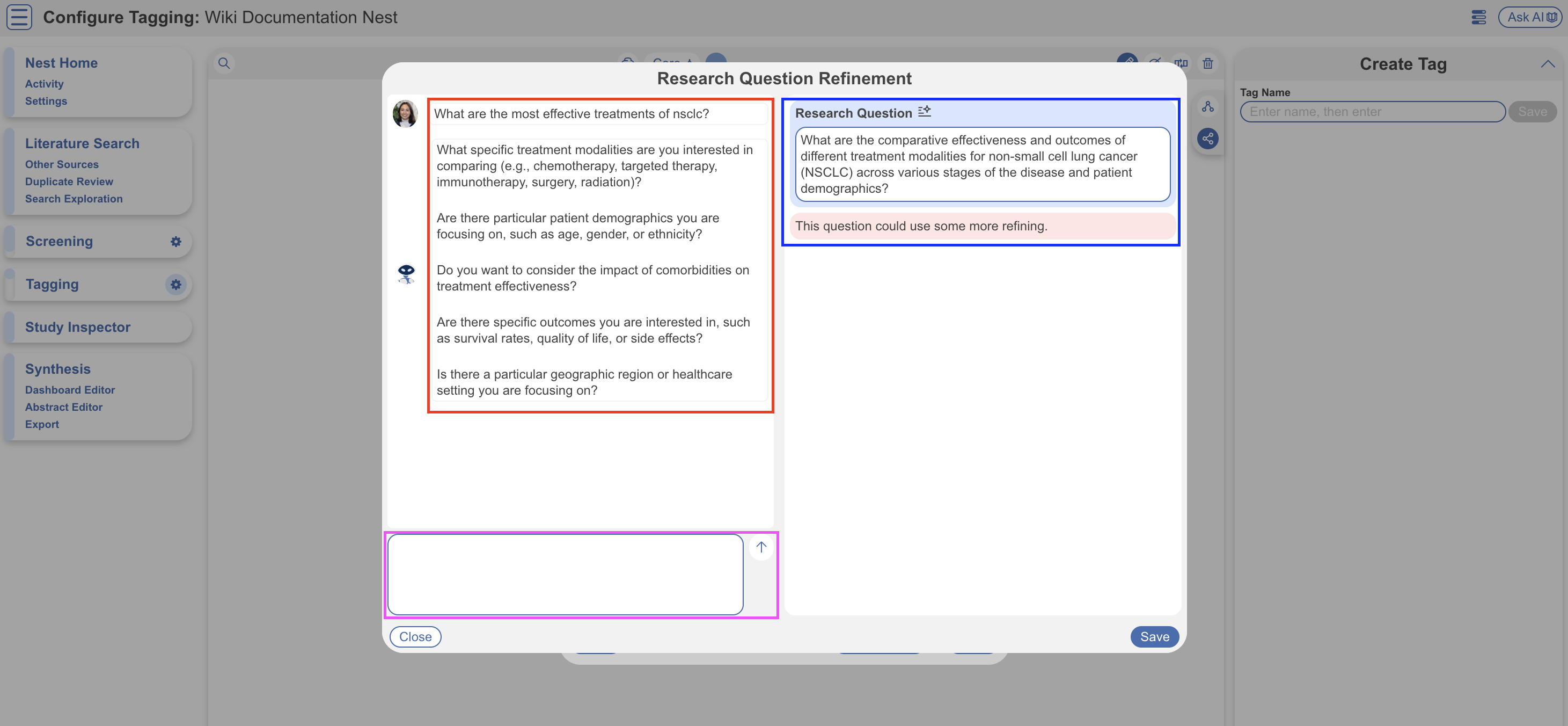Open the hamburger navigation menu

coord(19,17)
